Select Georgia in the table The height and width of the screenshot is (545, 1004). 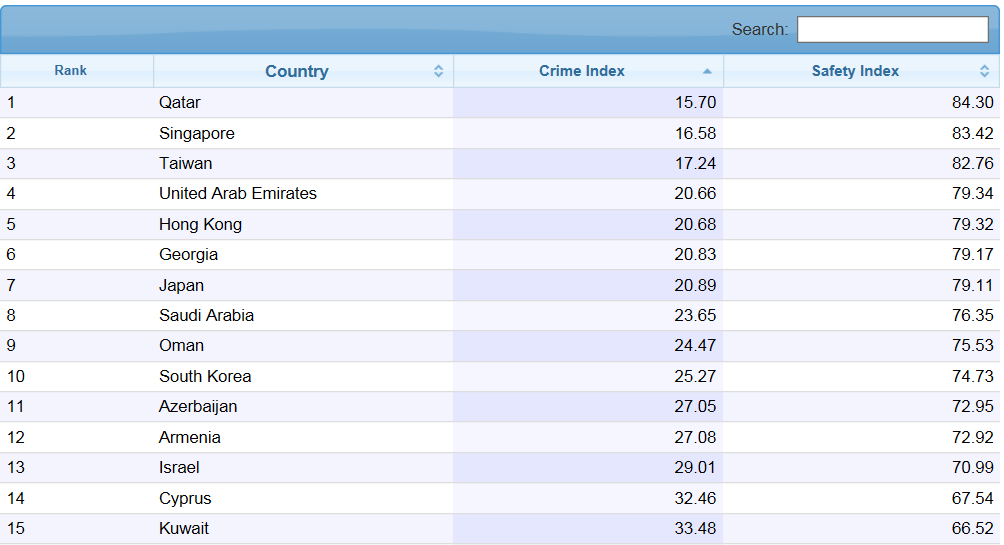(188, 255)
